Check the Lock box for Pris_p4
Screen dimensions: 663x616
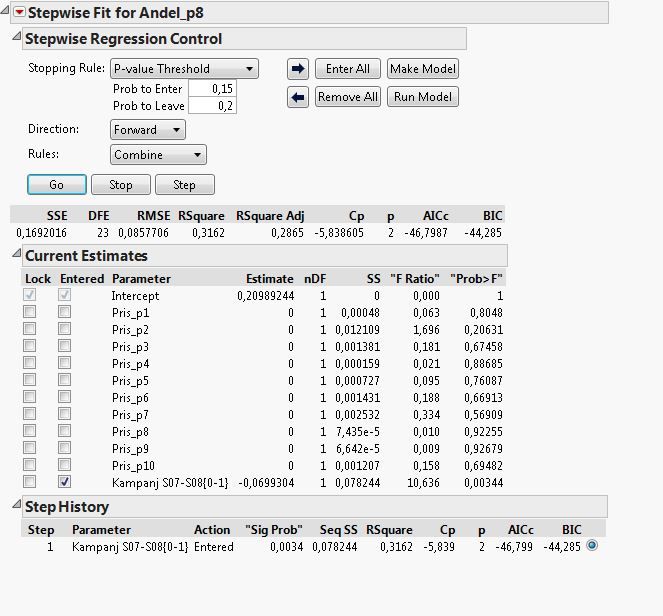(30, 363)
